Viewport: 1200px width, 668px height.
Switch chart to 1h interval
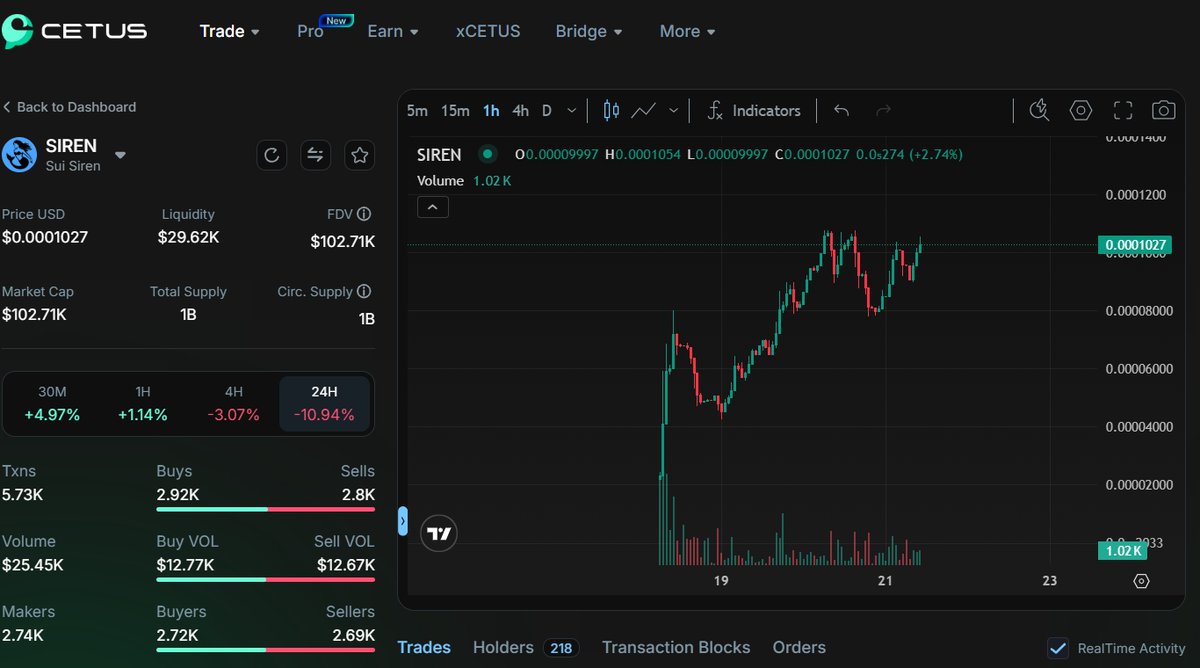(491, 111)
